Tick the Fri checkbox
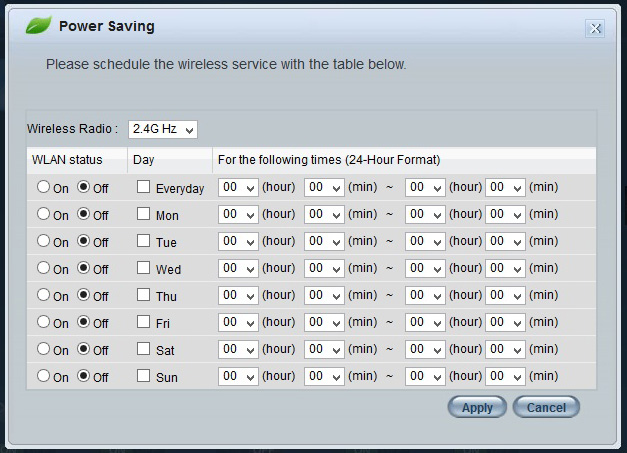This screenshot has width=627, height=453. pos(143,321)
